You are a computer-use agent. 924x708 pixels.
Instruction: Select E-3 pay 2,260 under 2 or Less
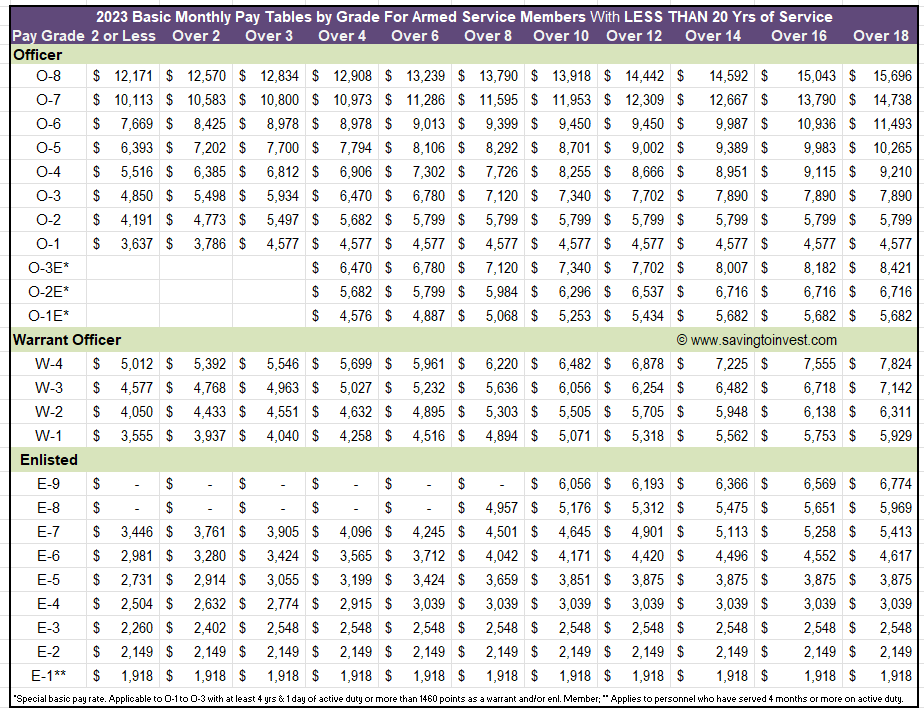(137, 628)
